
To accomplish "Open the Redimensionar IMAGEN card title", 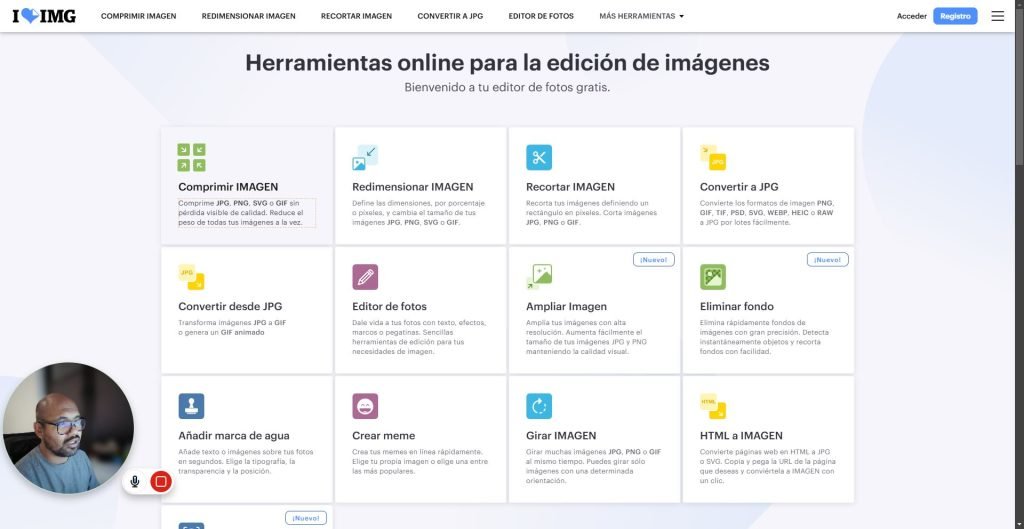I will 413,187.
